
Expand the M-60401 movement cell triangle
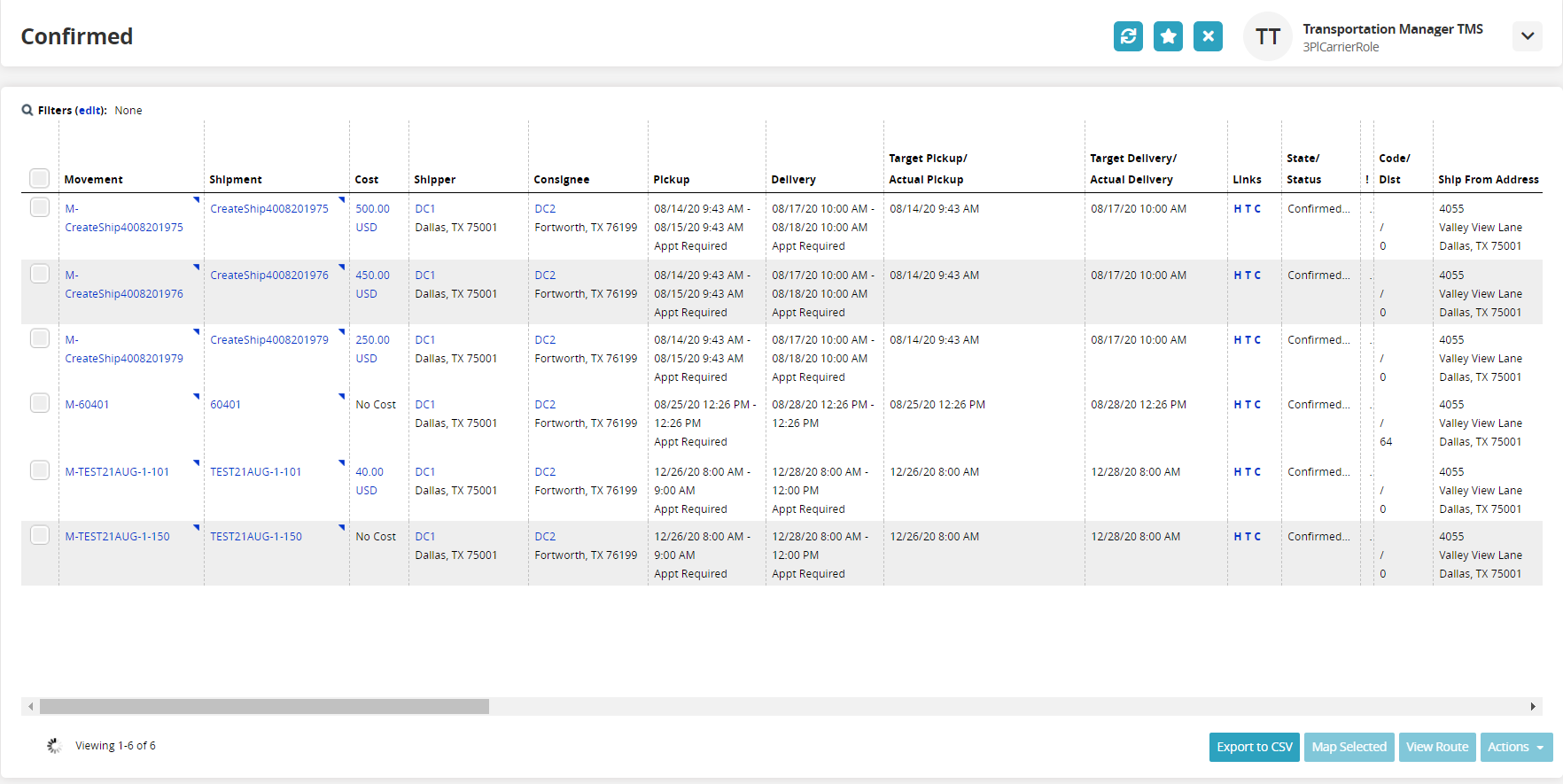(x=197, y=396)
